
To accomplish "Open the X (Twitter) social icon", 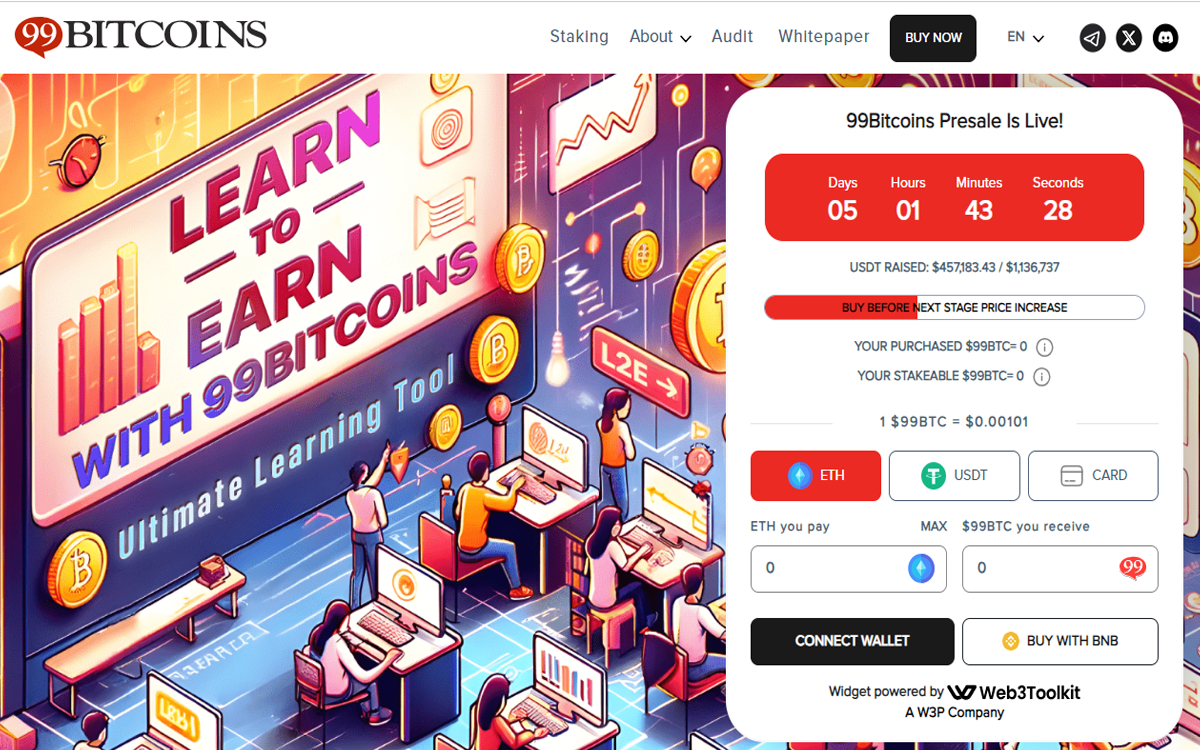I will [1129, 38].
